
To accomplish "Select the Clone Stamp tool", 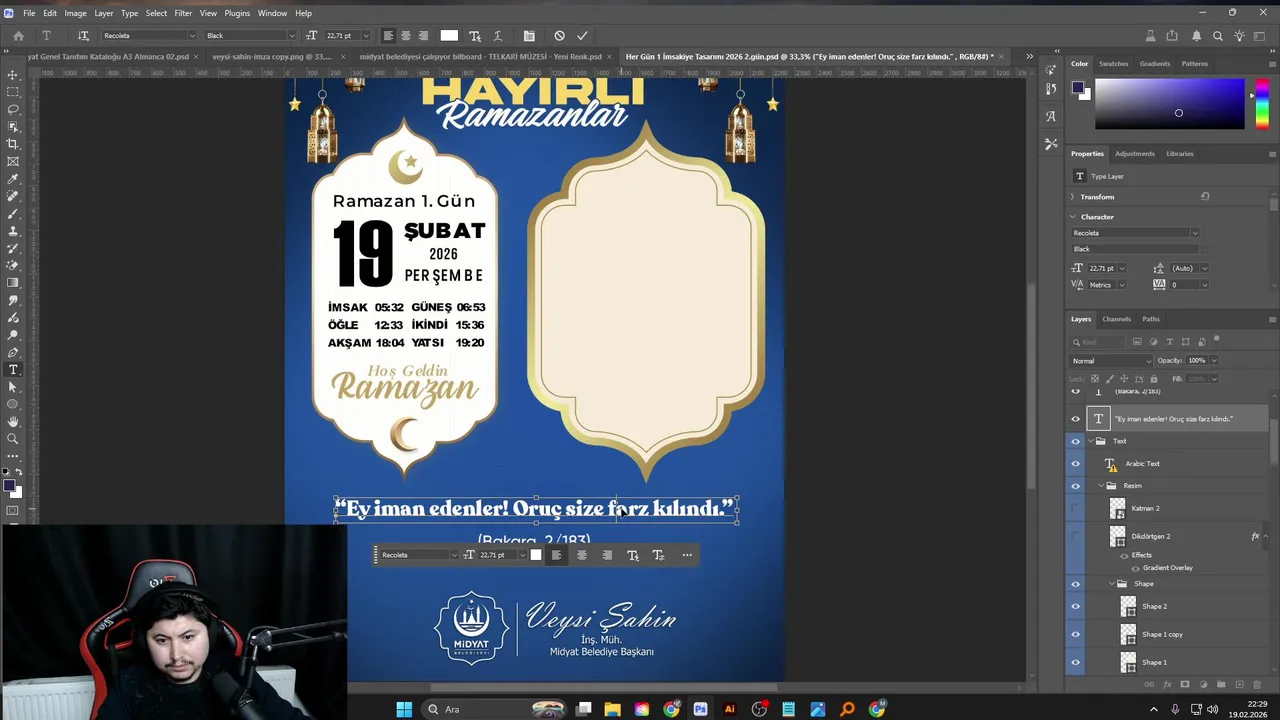I will (13, 231).
